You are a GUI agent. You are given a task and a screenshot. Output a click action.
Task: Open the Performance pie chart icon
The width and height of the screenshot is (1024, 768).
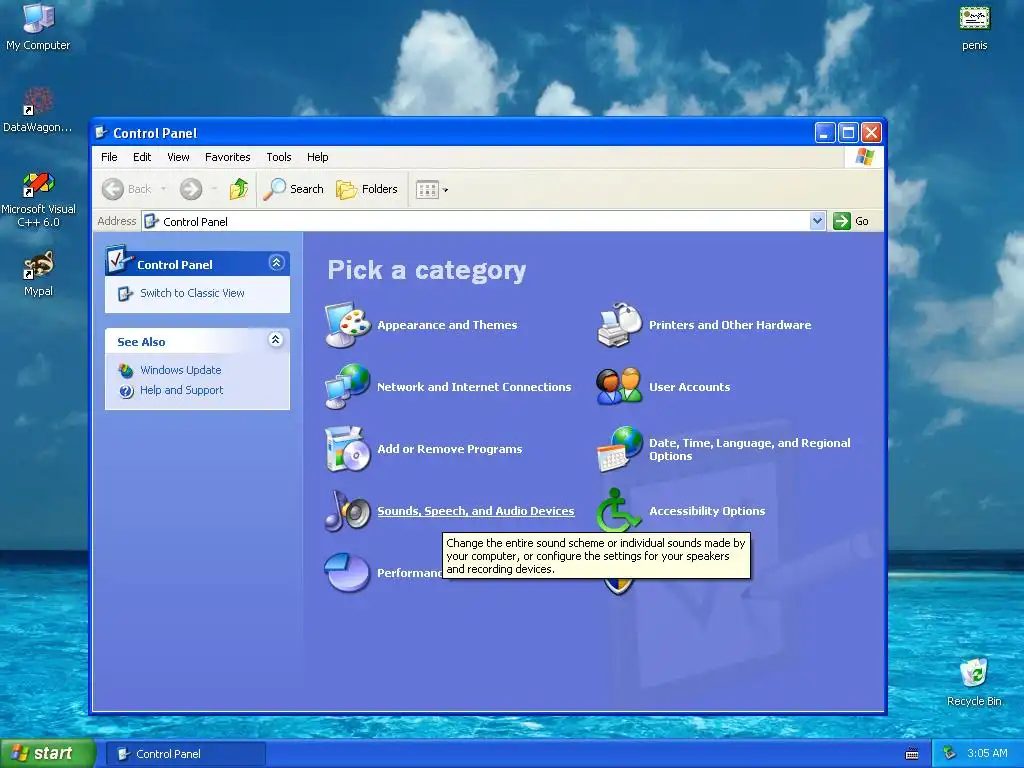tap(347, 572)
